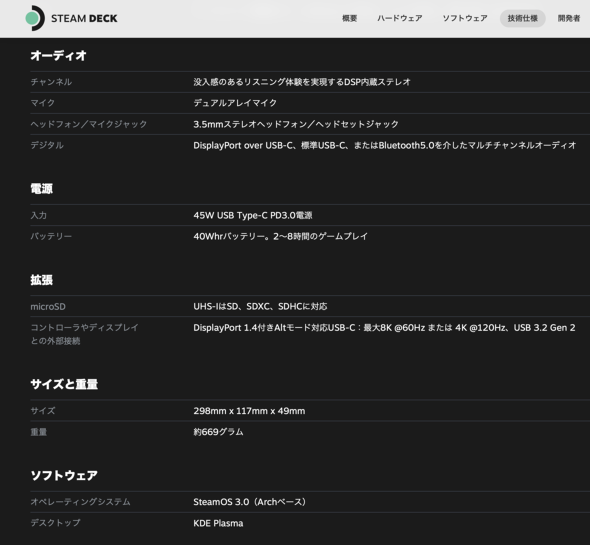
Task: Click the 電源 section heading
Action: coord(41,189)
